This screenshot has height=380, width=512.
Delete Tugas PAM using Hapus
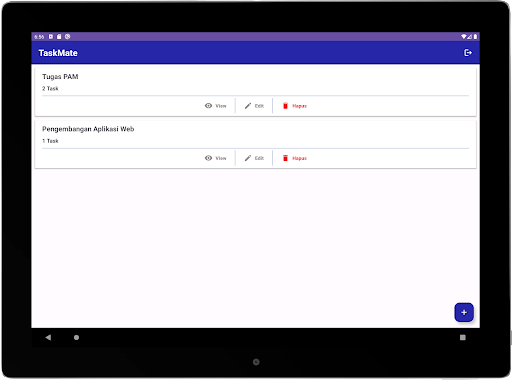295,106
